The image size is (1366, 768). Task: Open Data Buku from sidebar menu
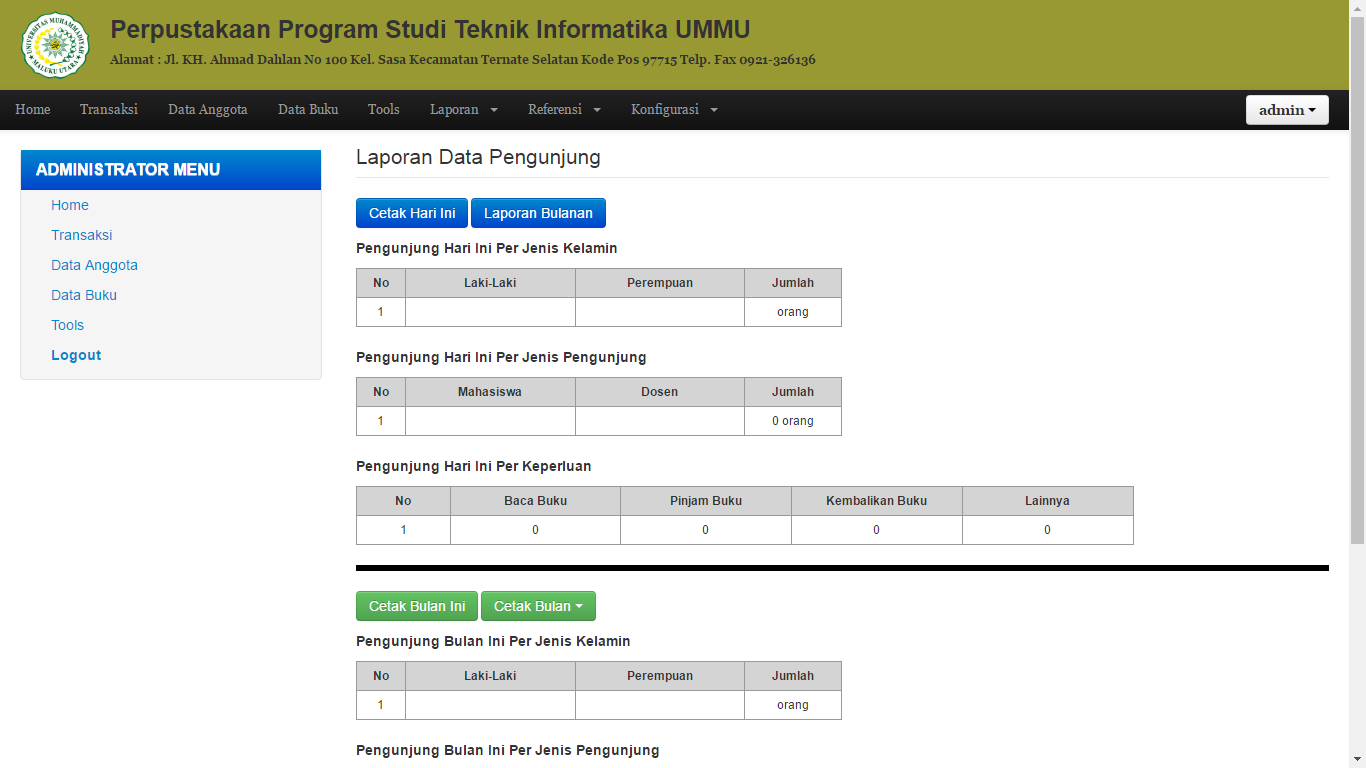(x=84, y=295)
